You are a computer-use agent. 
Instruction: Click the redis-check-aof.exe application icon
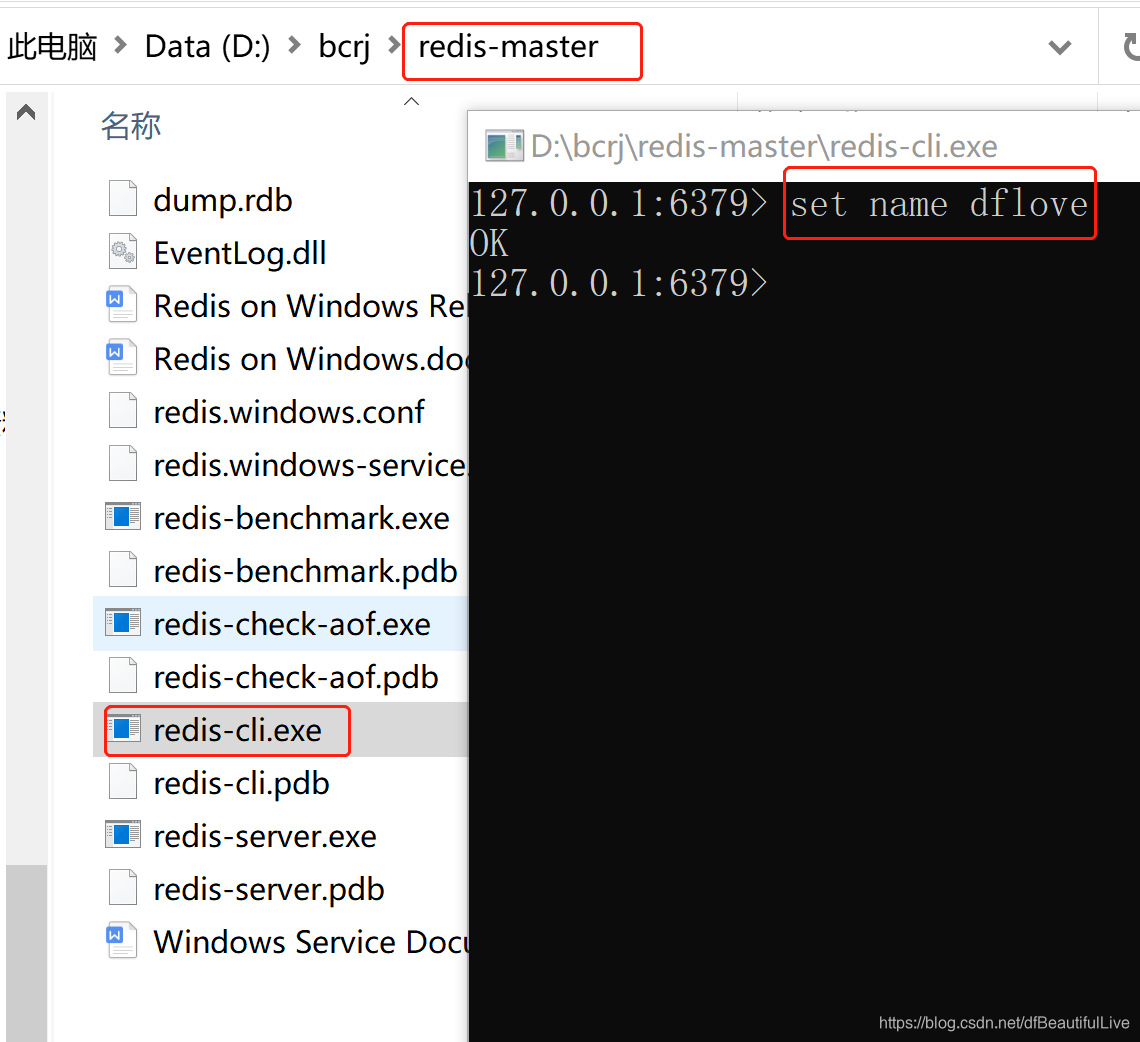(123, 622)
